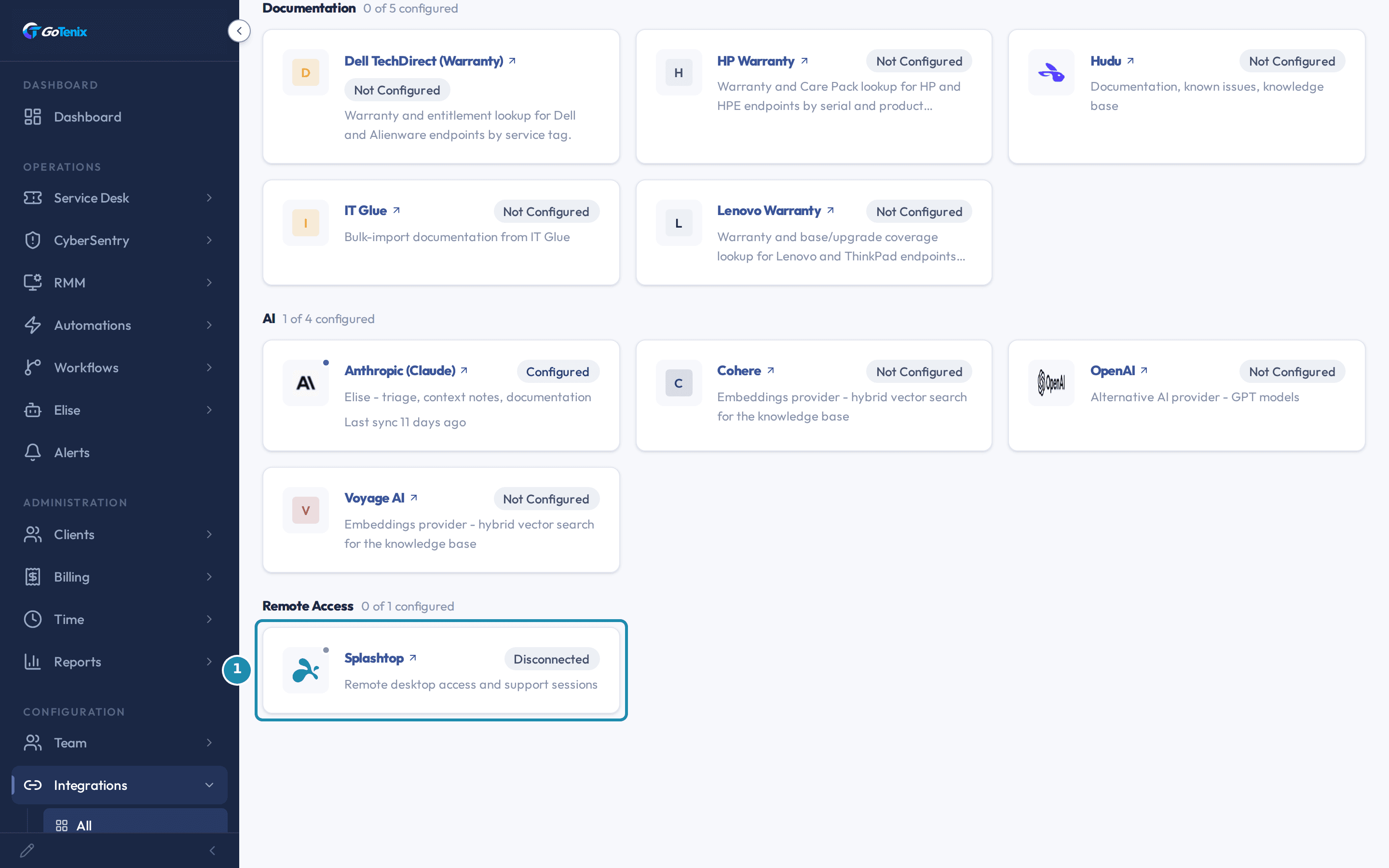The image size is (1389, 868).
Task: Click the Dashboard grid icon
Action: (33, 117)
